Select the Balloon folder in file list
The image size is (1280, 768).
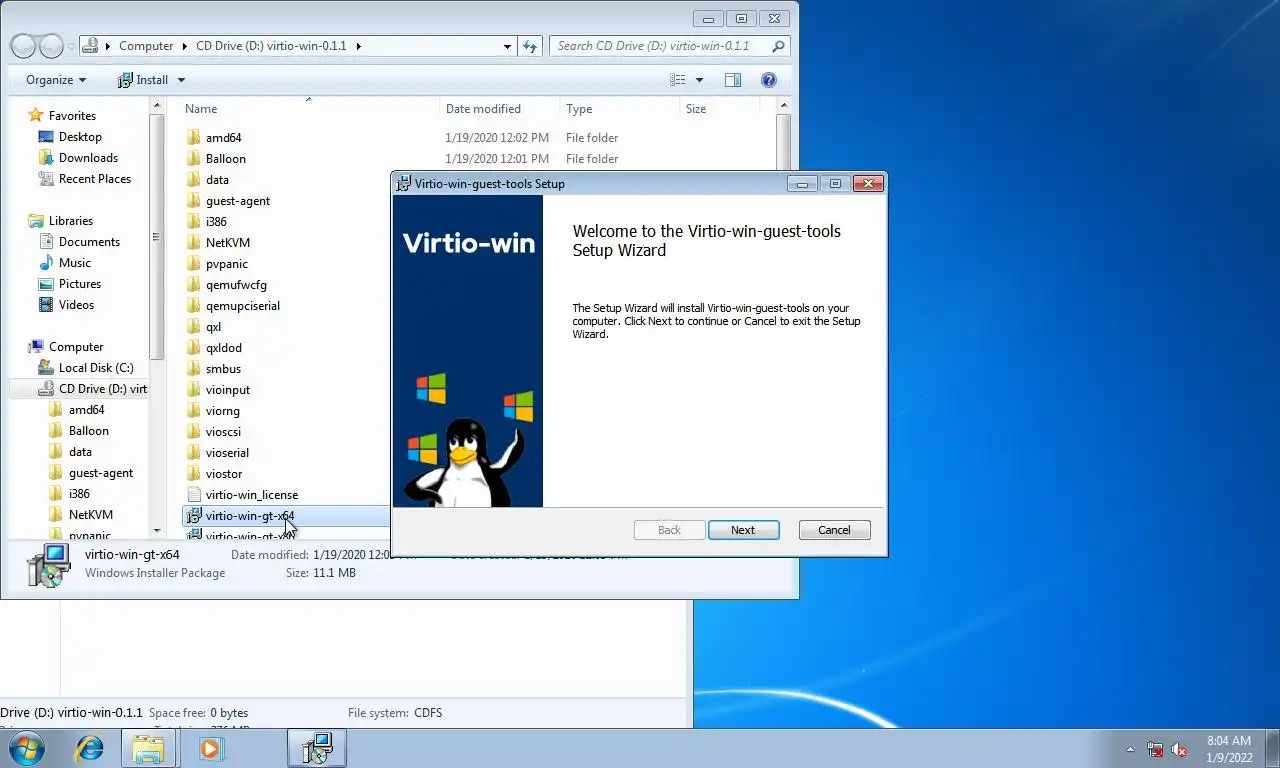[226, 159]
